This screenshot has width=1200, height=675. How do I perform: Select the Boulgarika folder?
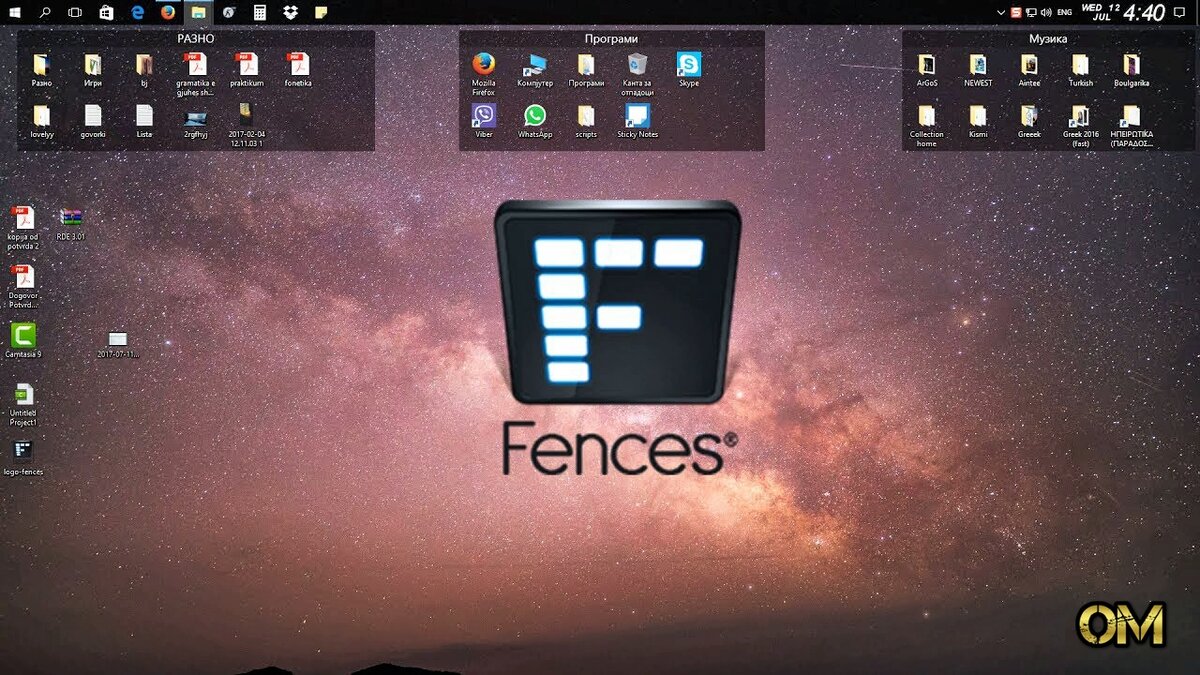click(1131, 70)
